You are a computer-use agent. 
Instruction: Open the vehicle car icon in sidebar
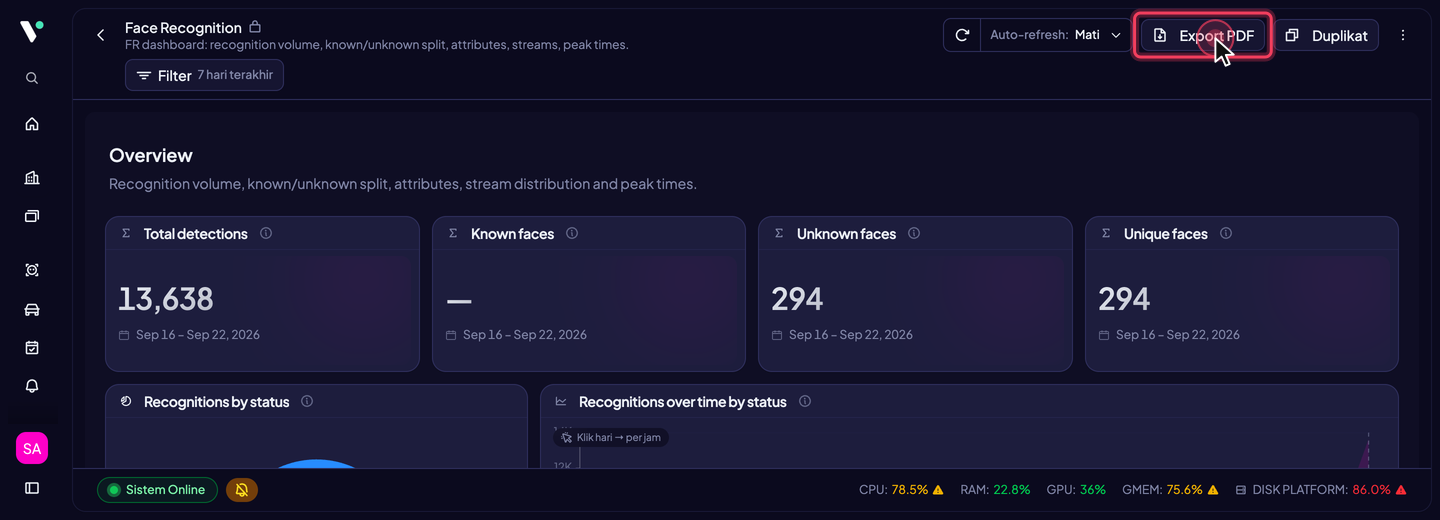(x=32, y=309)
